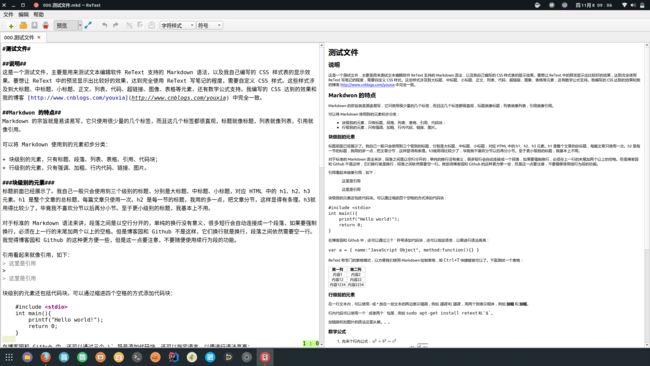Image resolution: width=650 pixels, height=366 pixels.
Task: Open the terminal app in the dock
Action: (137, 357)
